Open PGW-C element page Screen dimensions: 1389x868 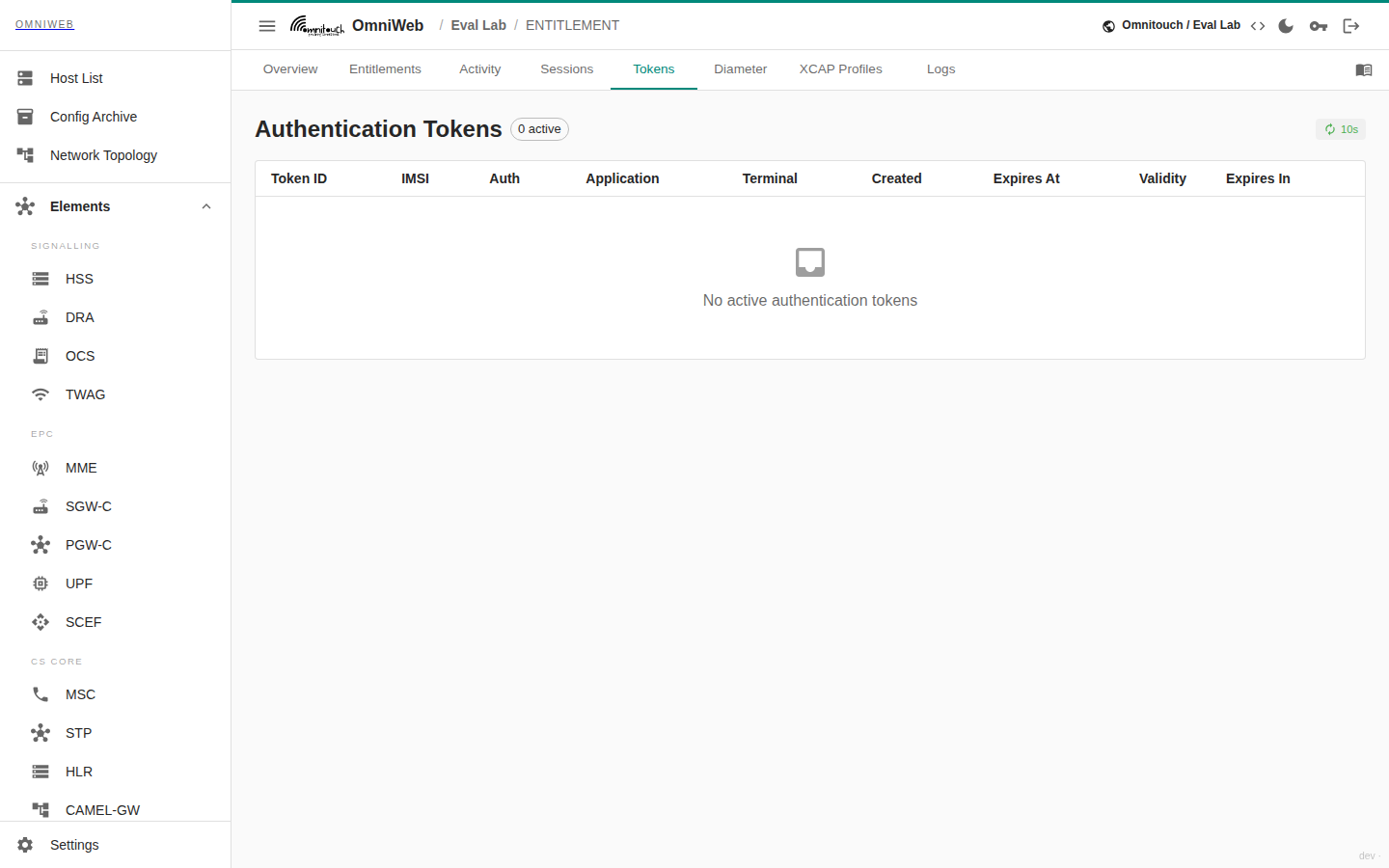click(116, 545)
